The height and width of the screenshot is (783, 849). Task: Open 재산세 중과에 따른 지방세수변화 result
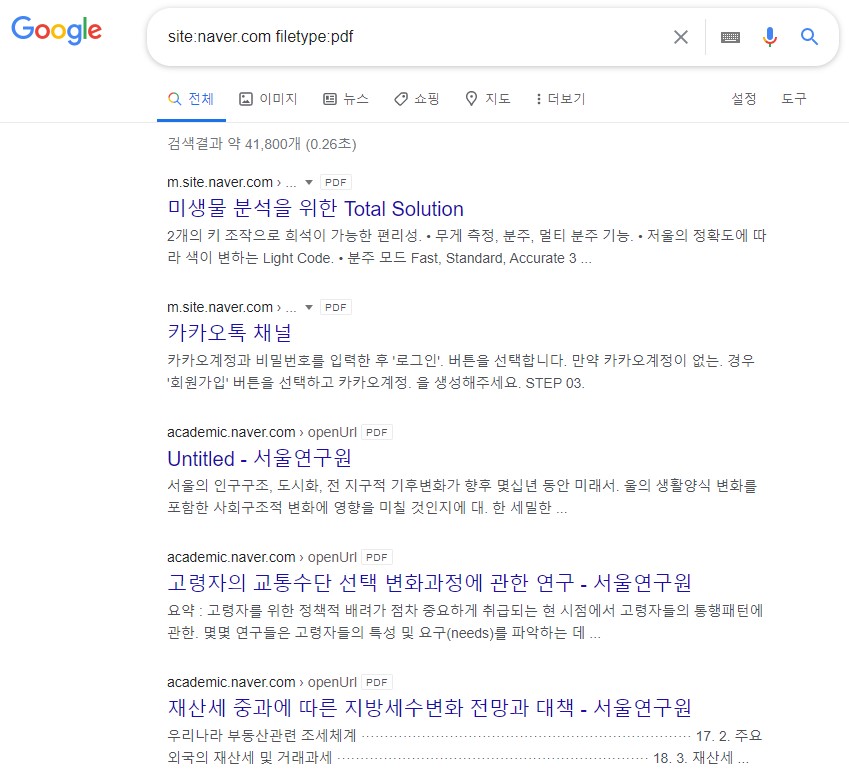coord(429,708)
